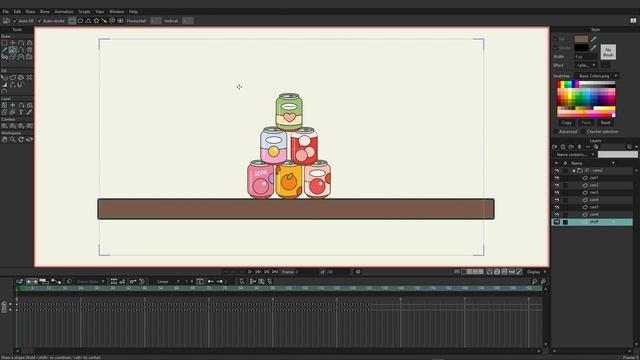Click the No Brush button
Screen dimensions: 640x360
point(608,52)
